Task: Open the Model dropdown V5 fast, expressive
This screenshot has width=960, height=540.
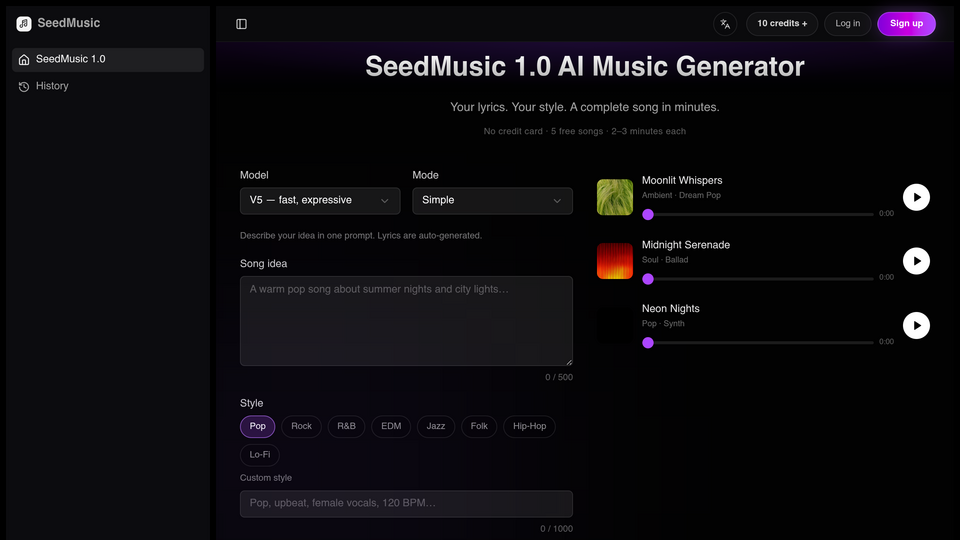Action: click(320, 200)
